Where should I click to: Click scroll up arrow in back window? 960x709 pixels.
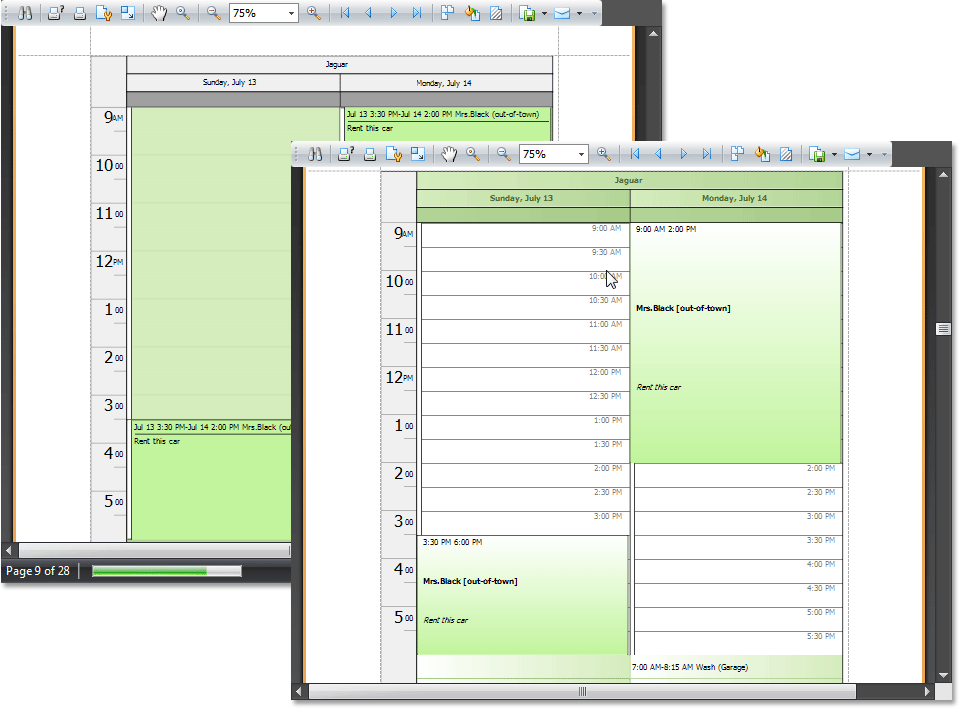coord(653,34)
